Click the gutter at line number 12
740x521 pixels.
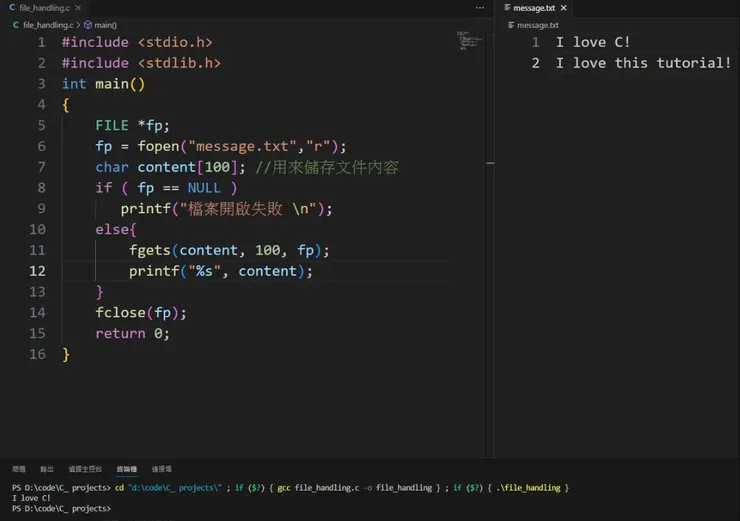(x=37, y=271)
